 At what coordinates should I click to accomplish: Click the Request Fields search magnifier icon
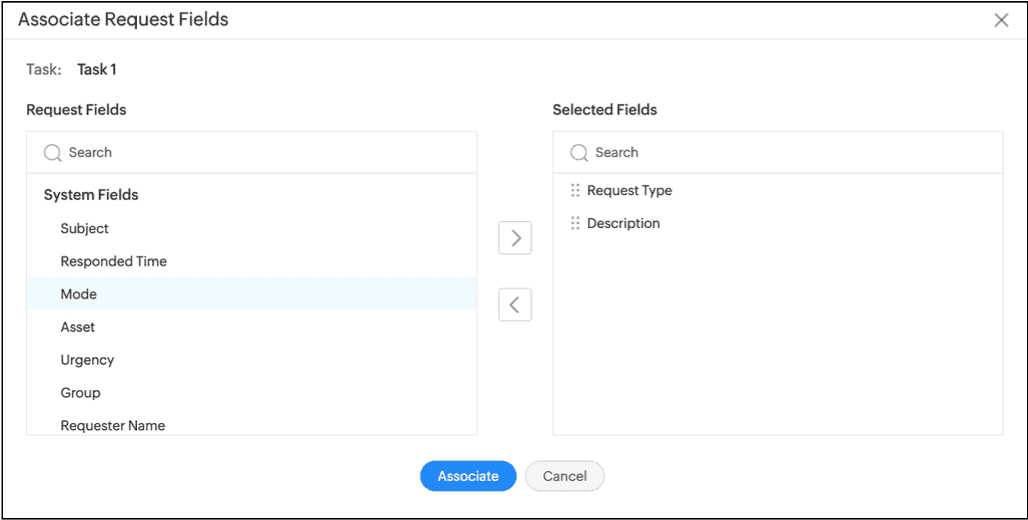(53, 153)
